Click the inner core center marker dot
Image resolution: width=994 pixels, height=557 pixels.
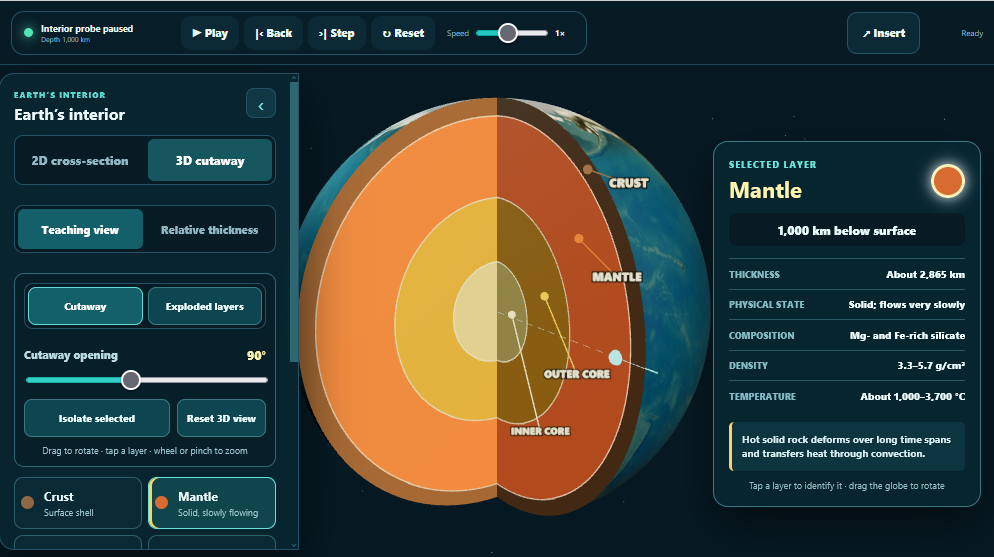512,314
